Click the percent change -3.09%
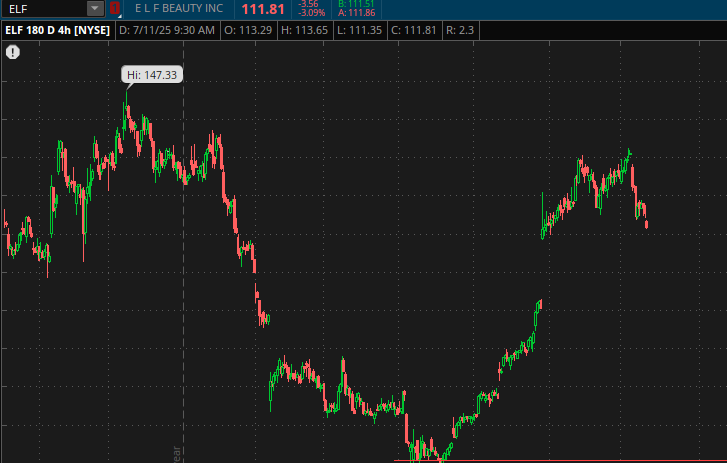727x463 pixels. pyautogui.click(x=312, y=13)
